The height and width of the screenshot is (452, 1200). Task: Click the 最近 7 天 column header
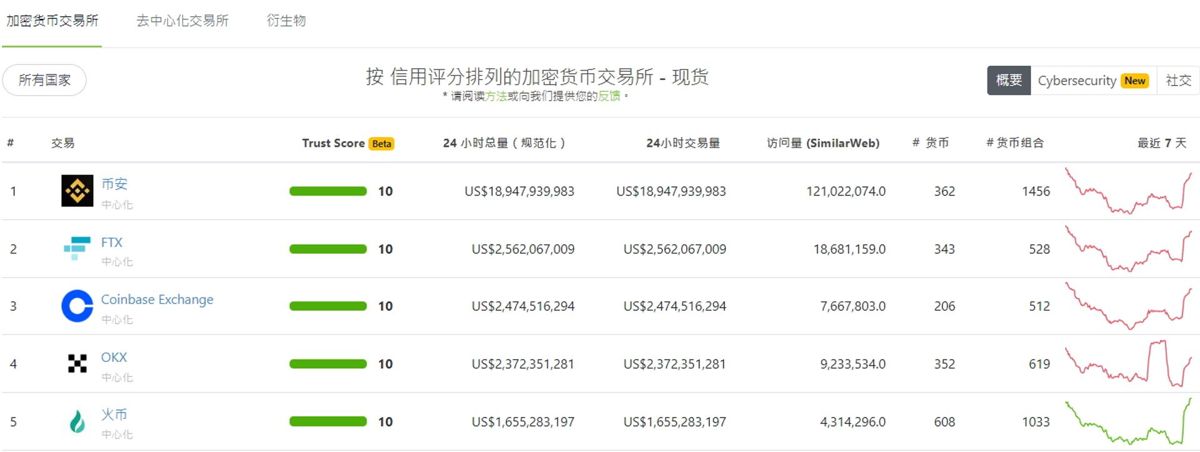coord(1162,143)
